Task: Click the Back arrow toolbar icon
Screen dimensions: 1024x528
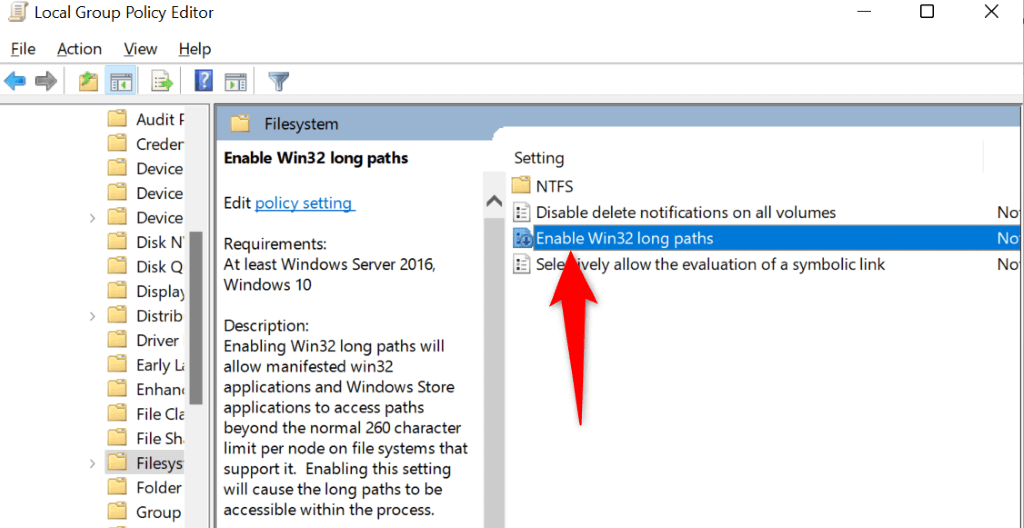Action: (15, 82)
